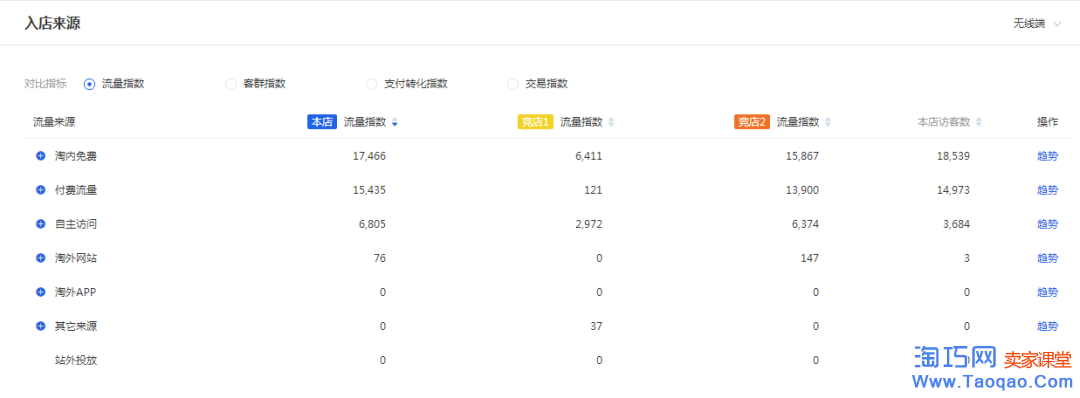
Task: Open 趋势 link for 其它来源
Action: (x=1048, y=326)
